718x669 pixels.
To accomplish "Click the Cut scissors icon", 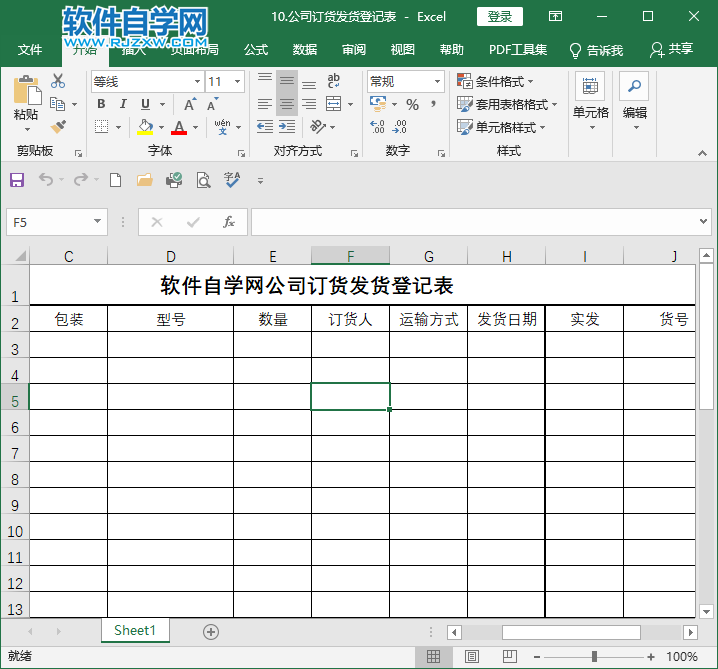I will point(58,81).
